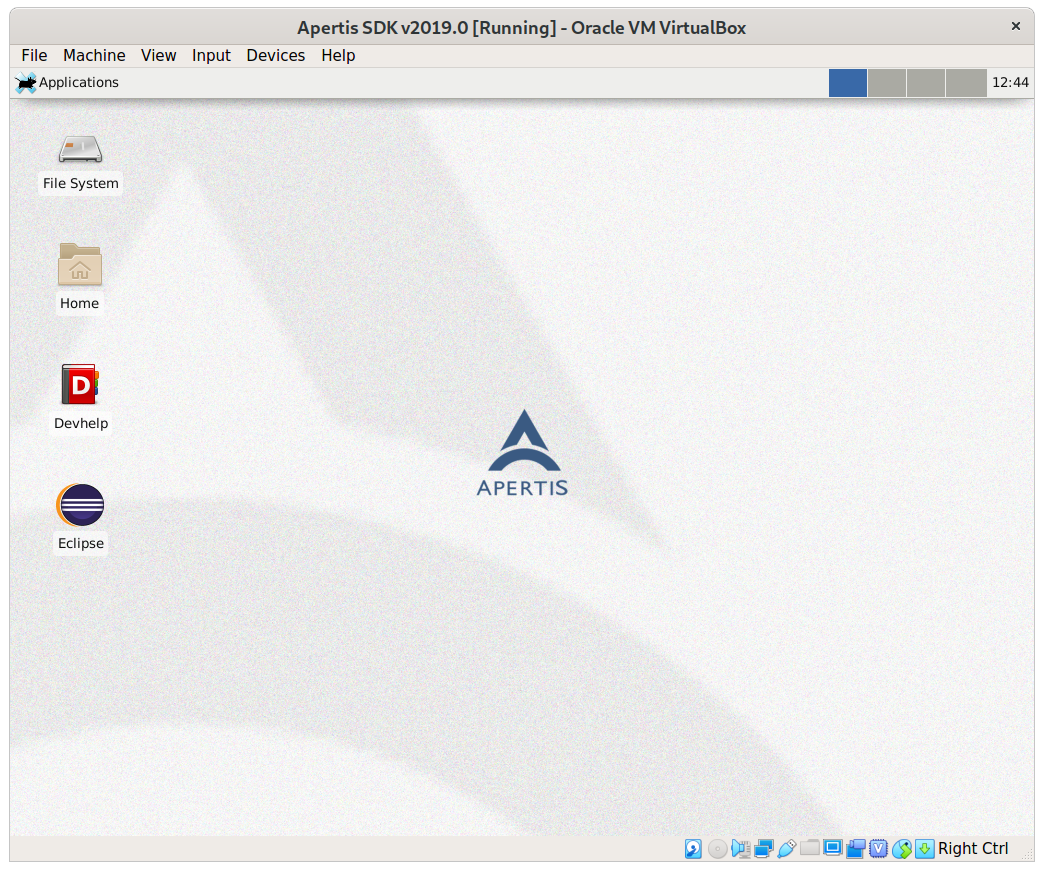Viewport: 1044px width, 871px height.
Task: Click the network adapter status icon
Action: pos(764,848)
